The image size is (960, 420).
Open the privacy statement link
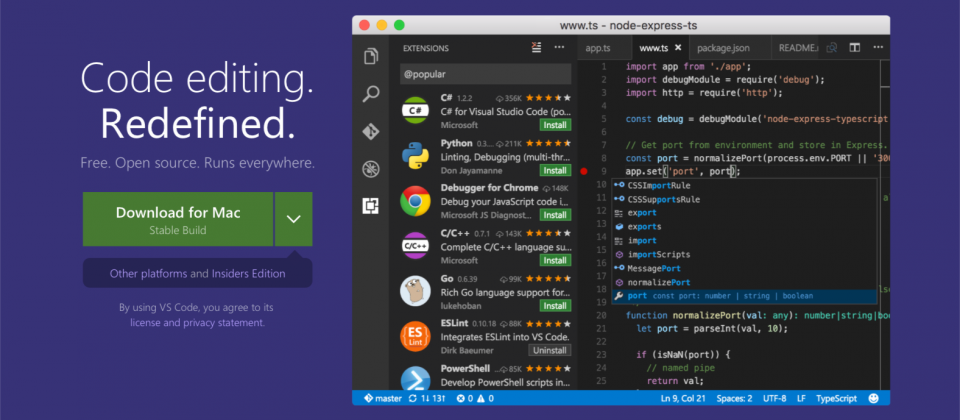pos(224,323)
